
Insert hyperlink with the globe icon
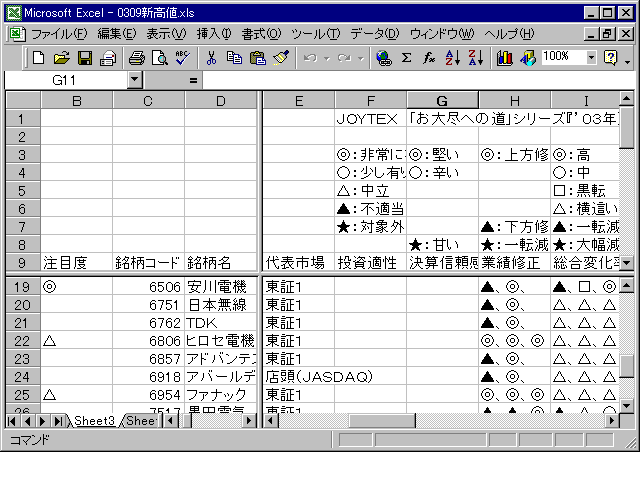(x=384, y=58)
